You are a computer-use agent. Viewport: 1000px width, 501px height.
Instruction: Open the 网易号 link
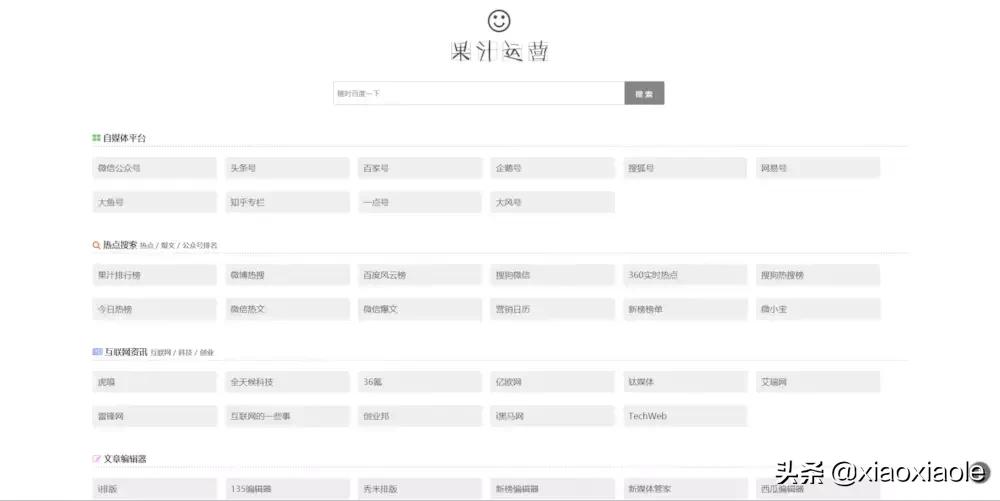tap(818, 168)
